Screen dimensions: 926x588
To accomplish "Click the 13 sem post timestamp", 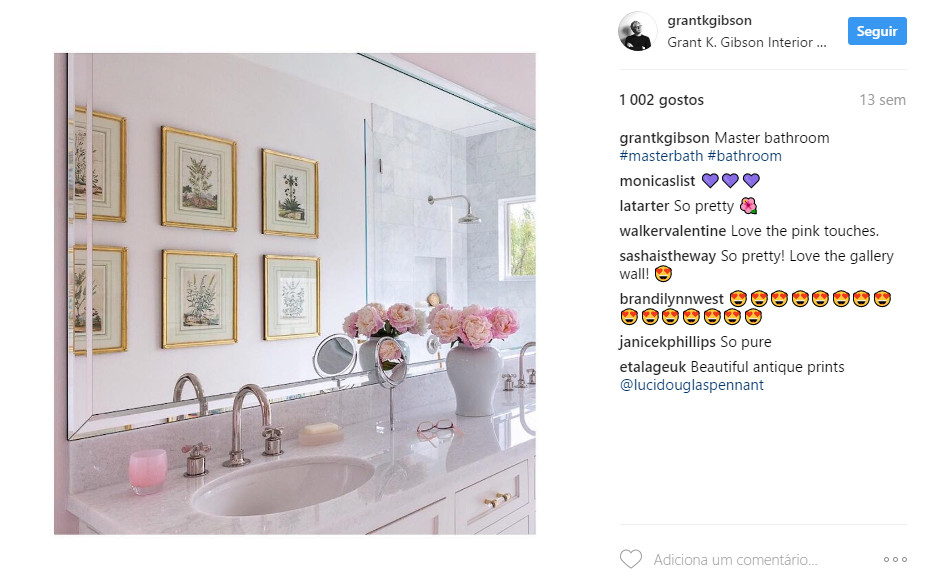I will pyautogui.click(x=882, y=100).
